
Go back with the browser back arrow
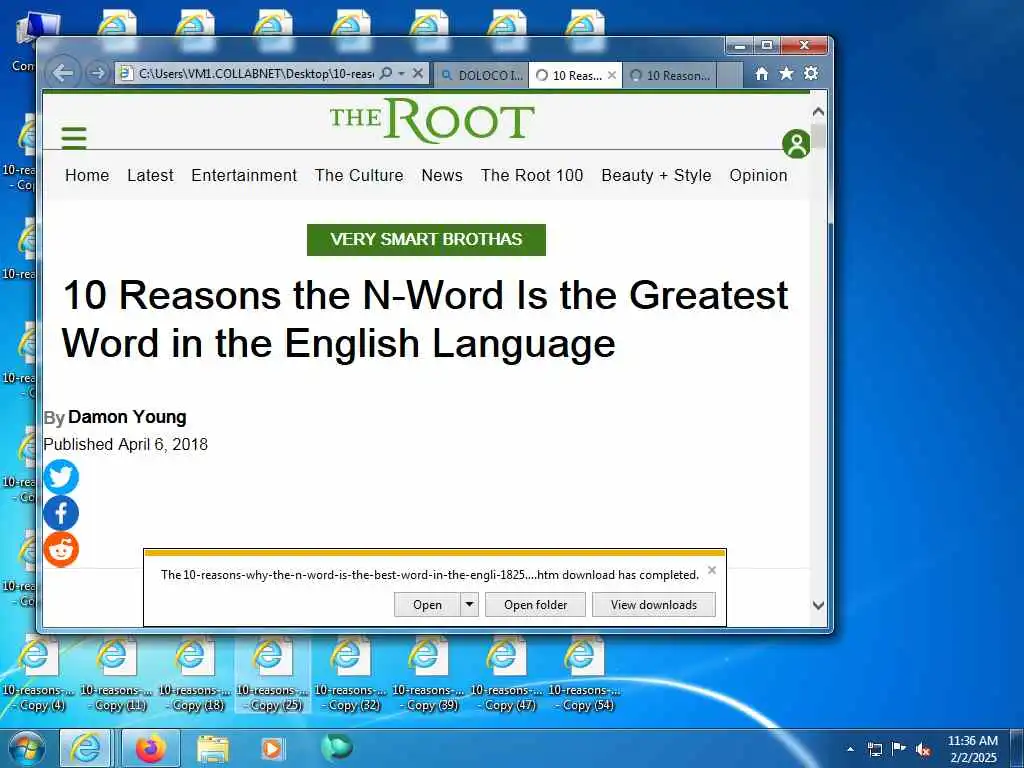[63, 73]
